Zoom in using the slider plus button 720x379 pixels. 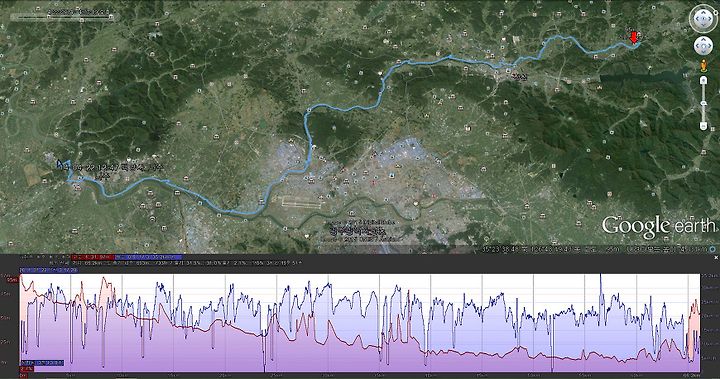[703, 81]
